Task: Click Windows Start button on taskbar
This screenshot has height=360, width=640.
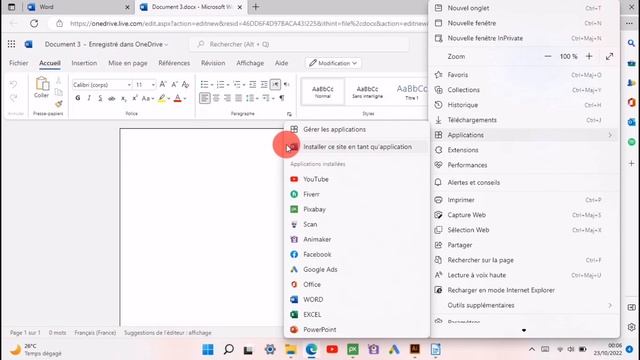Action: pyautogui.click(x=208, y=349)
